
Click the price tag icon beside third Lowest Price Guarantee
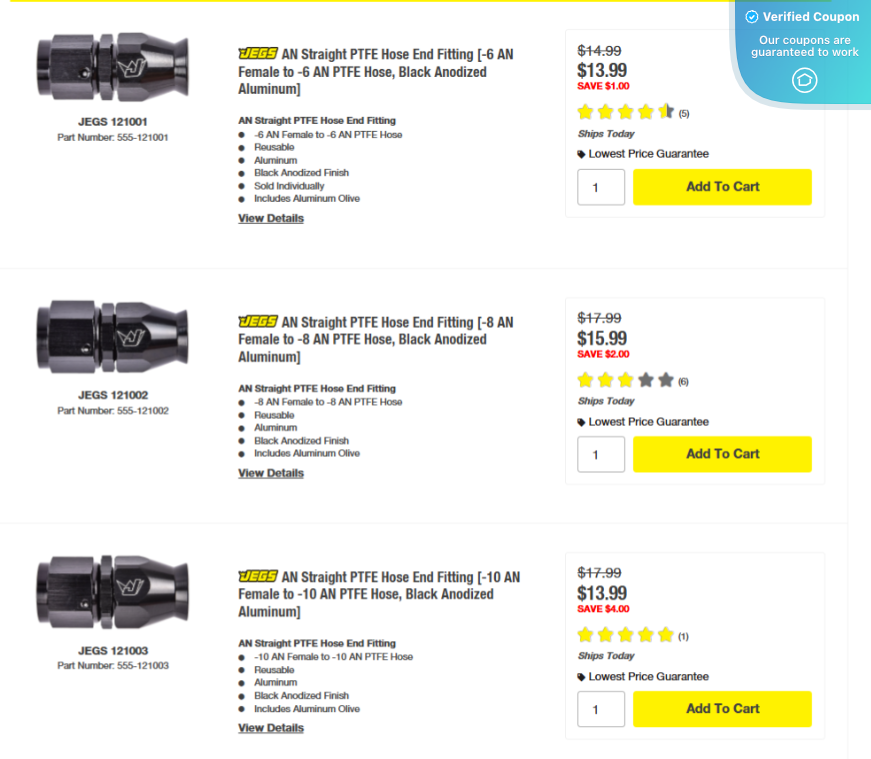coord(581,676)
